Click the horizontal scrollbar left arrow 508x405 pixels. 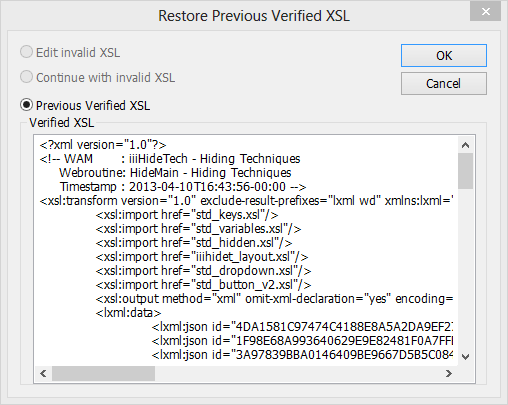click(x=43, y=373)
